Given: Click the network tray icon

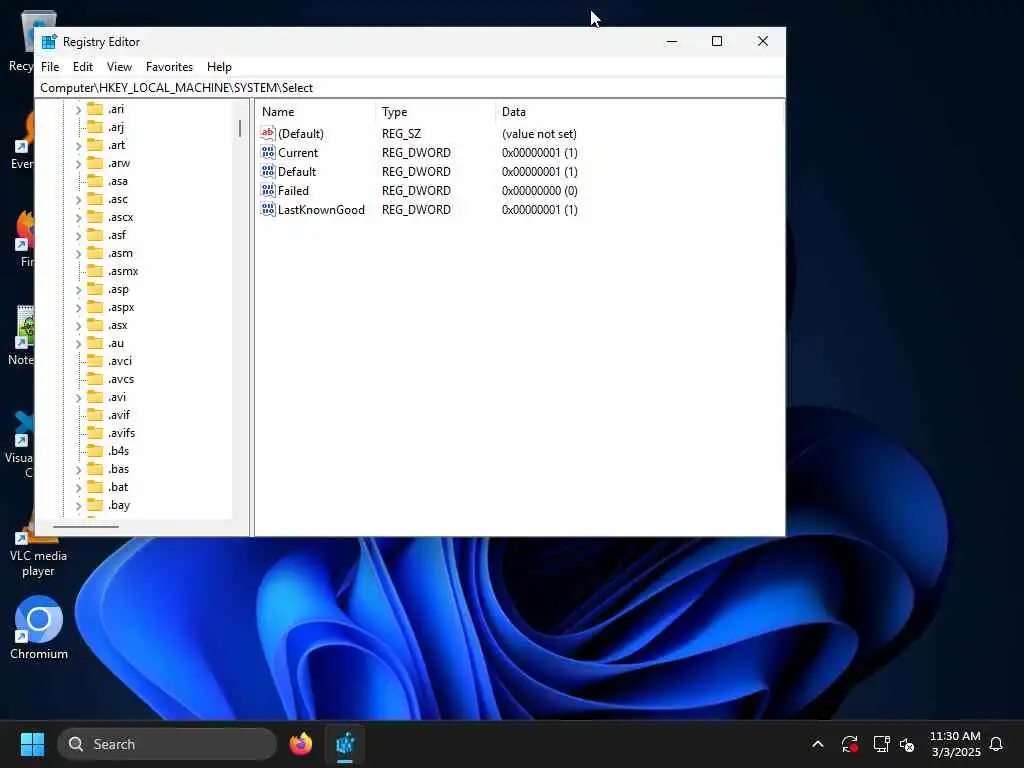Looking at the screenshot, I should 881,744.
